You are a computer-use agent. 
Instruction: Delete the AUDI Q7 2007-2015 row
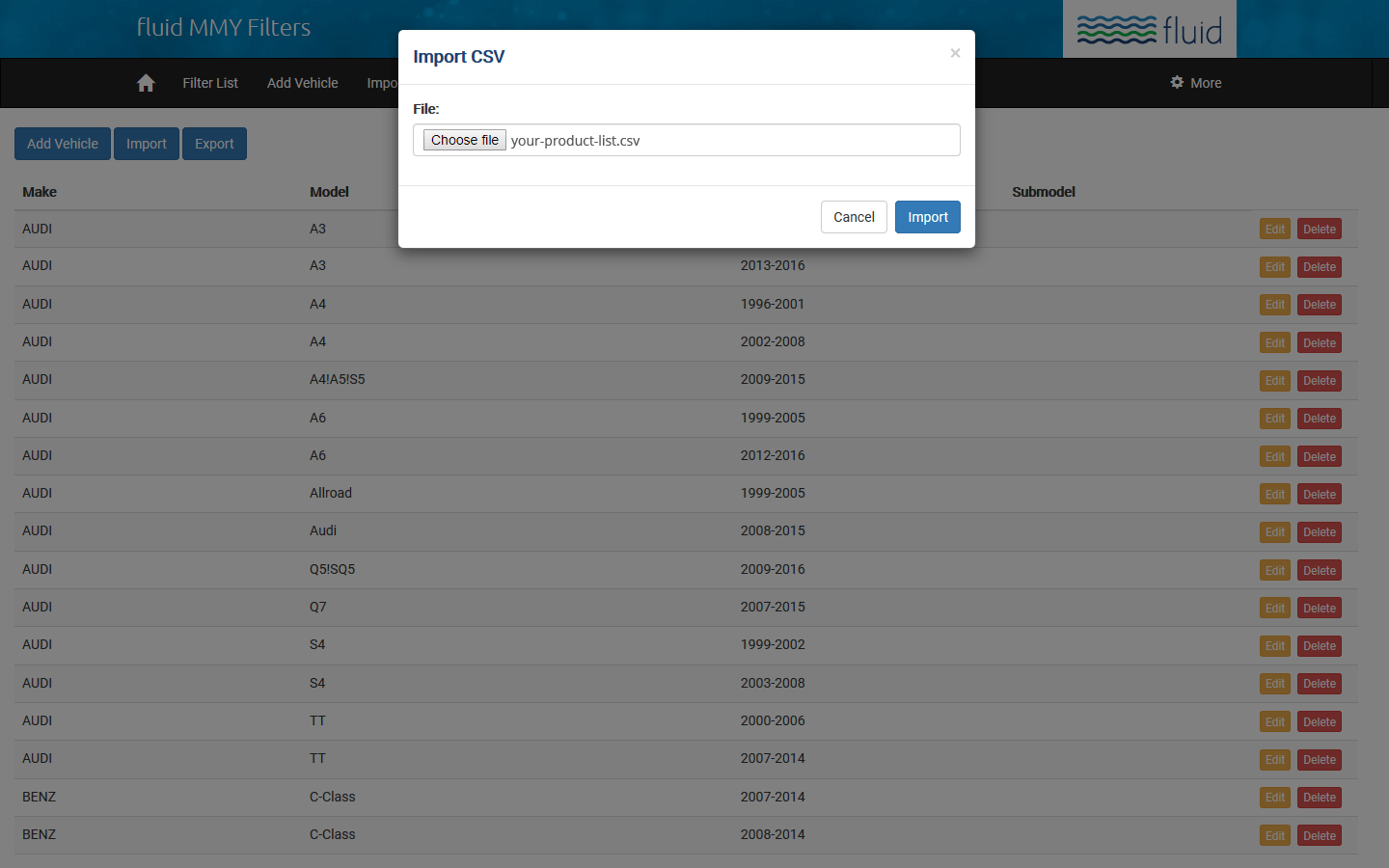click(x=1319, y=609)
